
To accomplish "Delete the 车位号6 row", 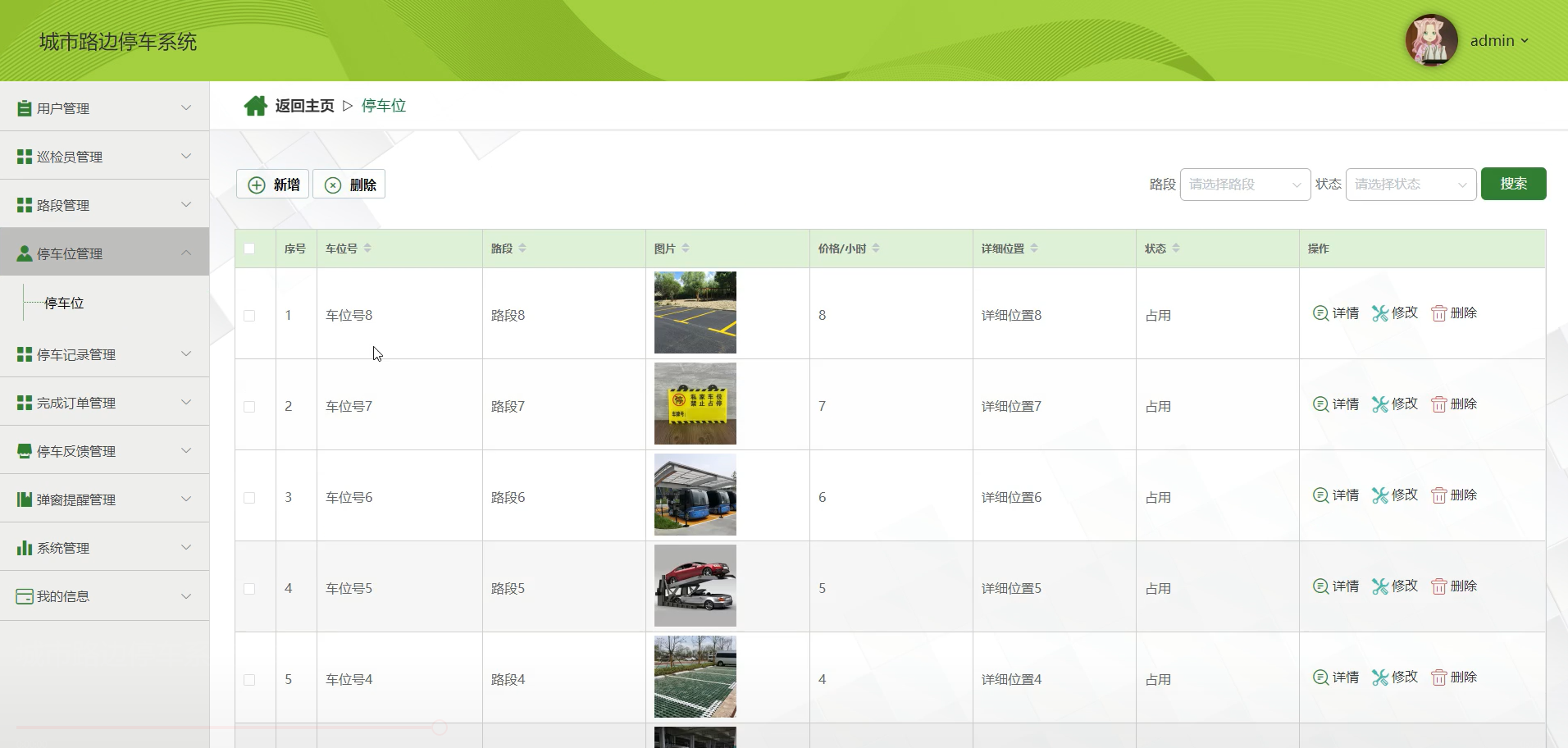I will tap(1454, 495).
